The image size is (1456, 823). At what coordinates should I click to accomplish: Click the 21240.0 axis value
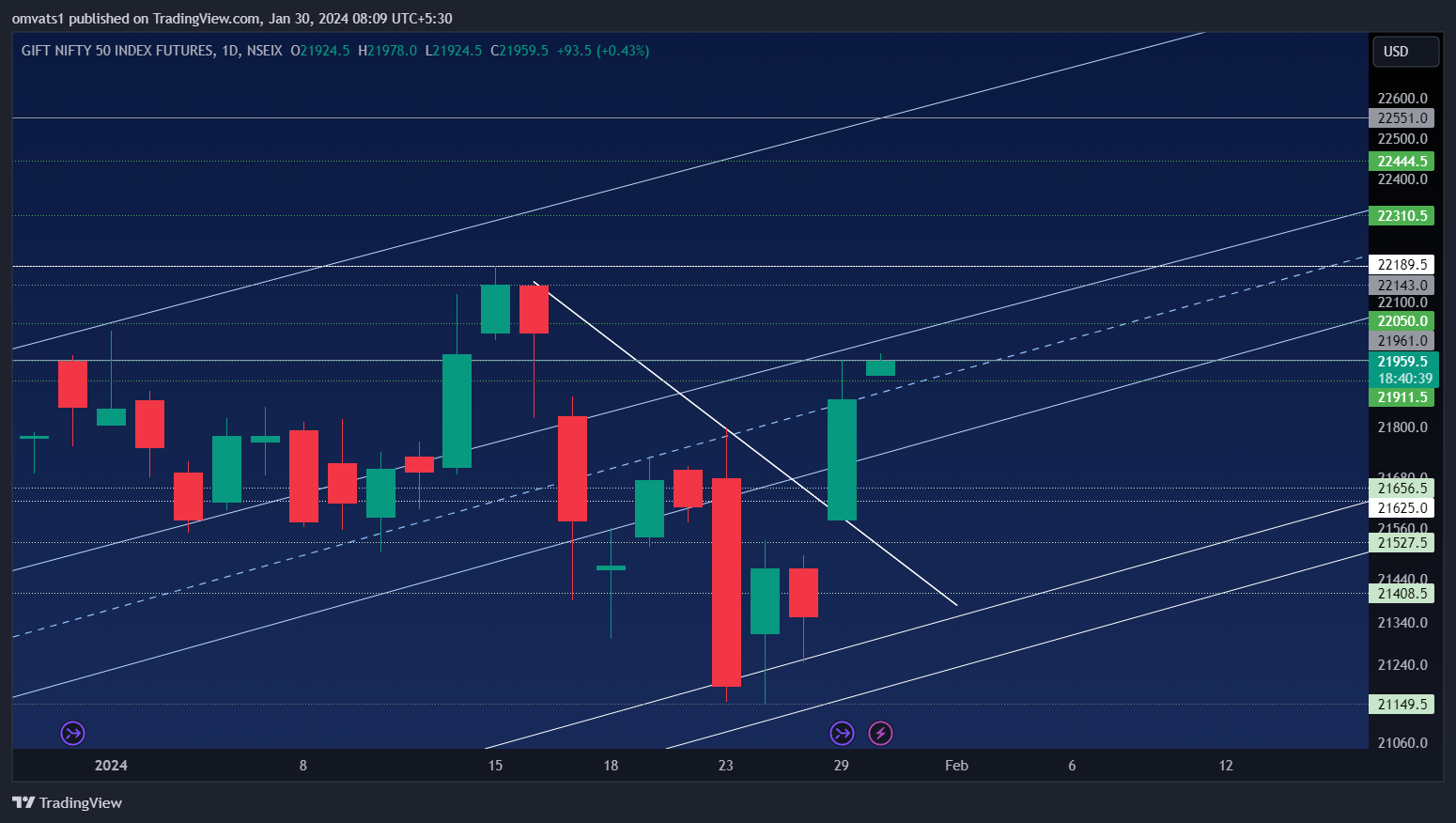pos(1402,665)
